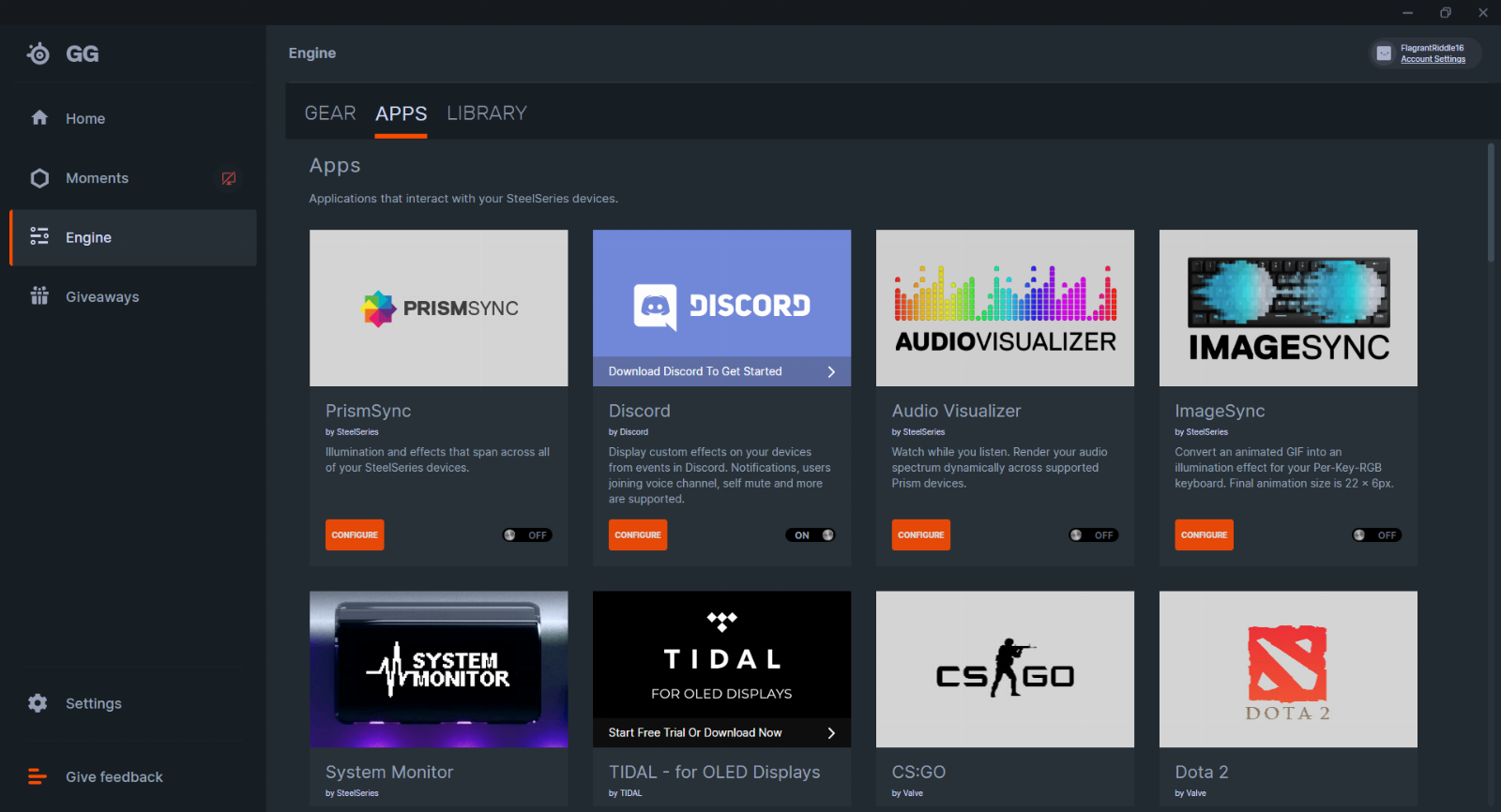Turn off the Discord app toggle

(811, 535)
